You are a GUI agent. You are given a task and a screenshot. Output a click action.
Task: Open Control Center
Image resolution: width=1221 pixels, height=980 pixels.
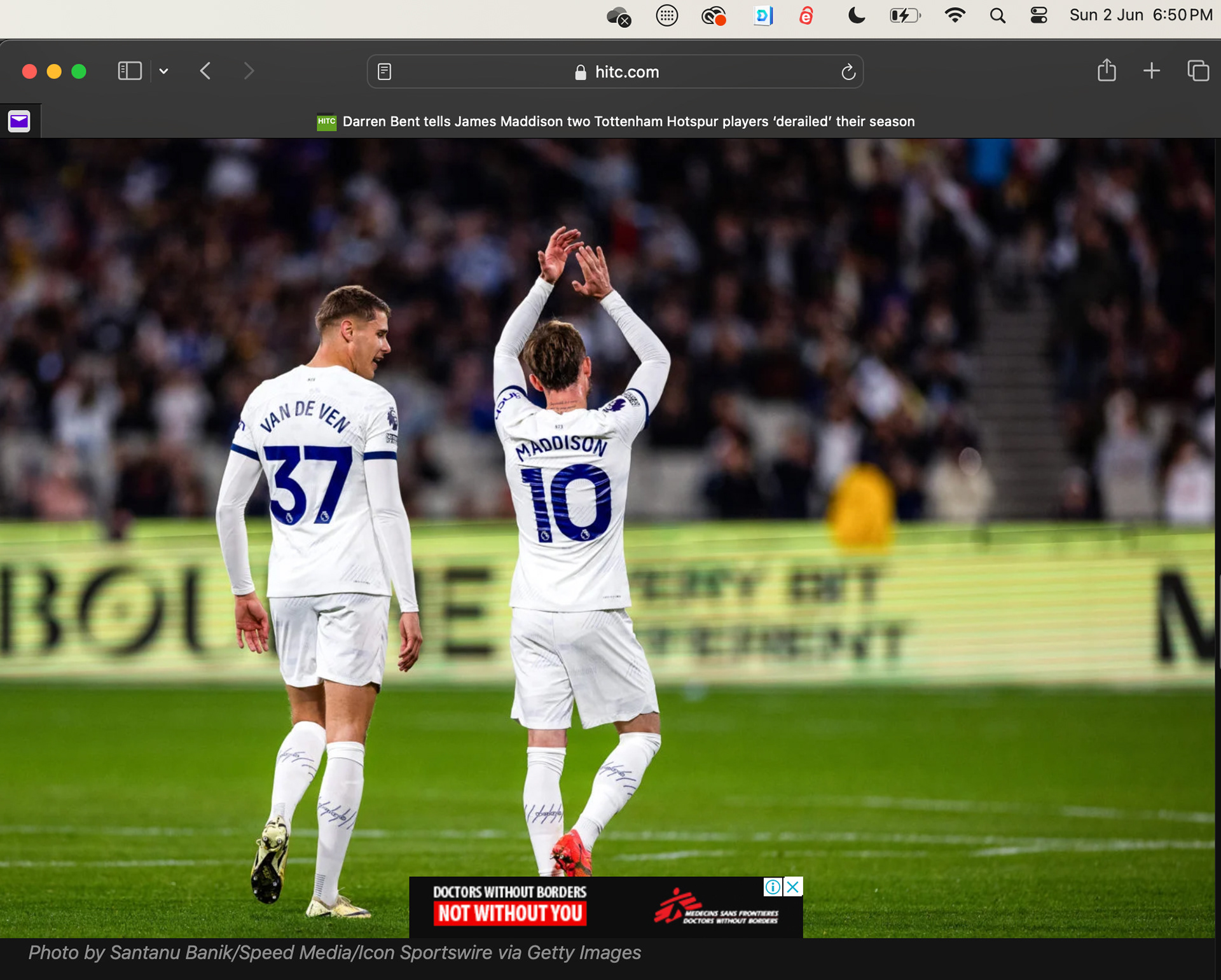point(1038,15)
